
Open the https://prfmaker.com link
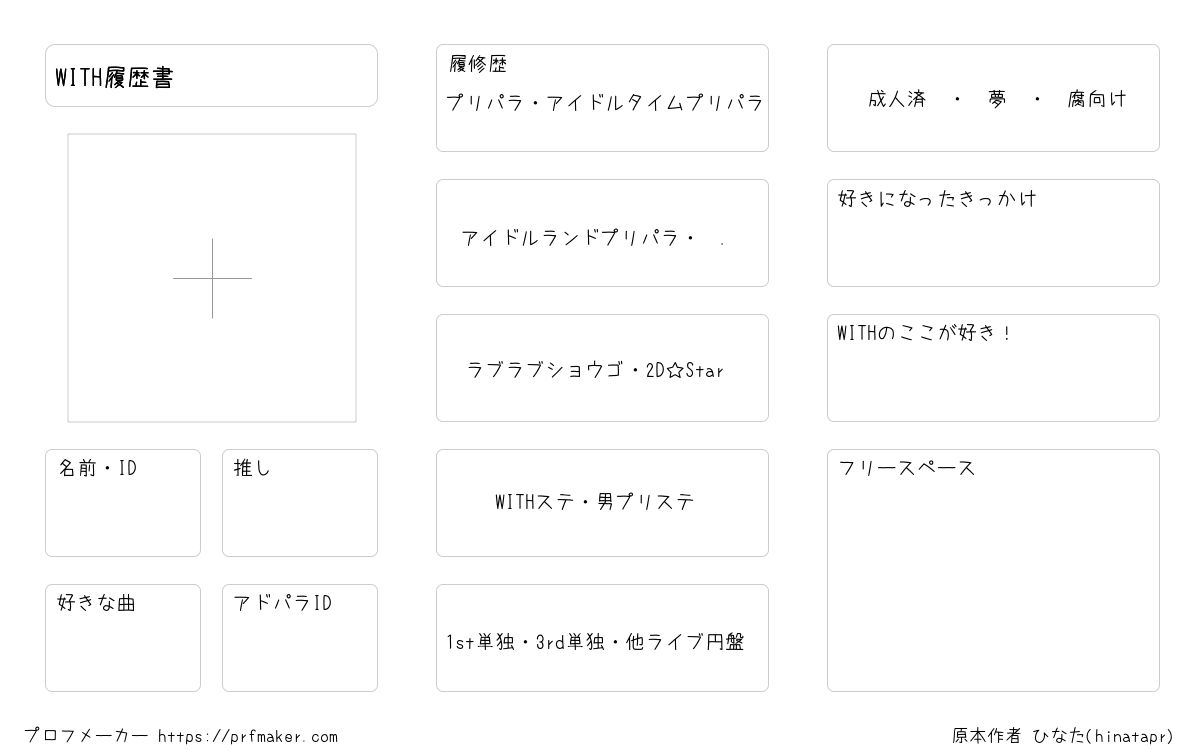point(248,737)
